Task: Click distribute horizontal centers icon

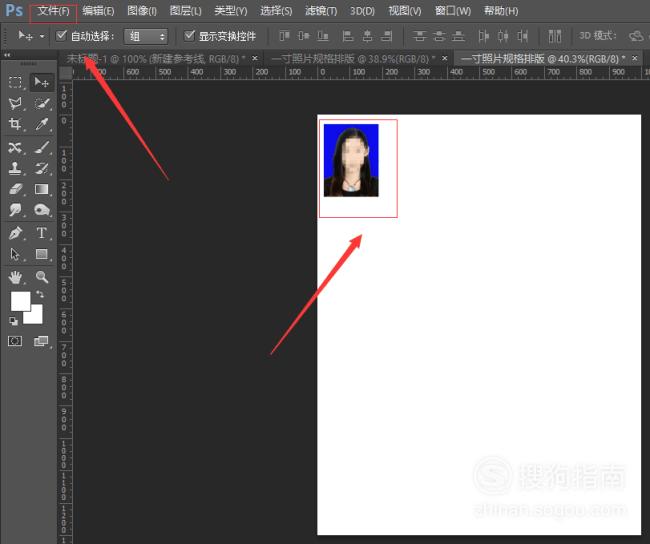Action: (x=503, y=36)
